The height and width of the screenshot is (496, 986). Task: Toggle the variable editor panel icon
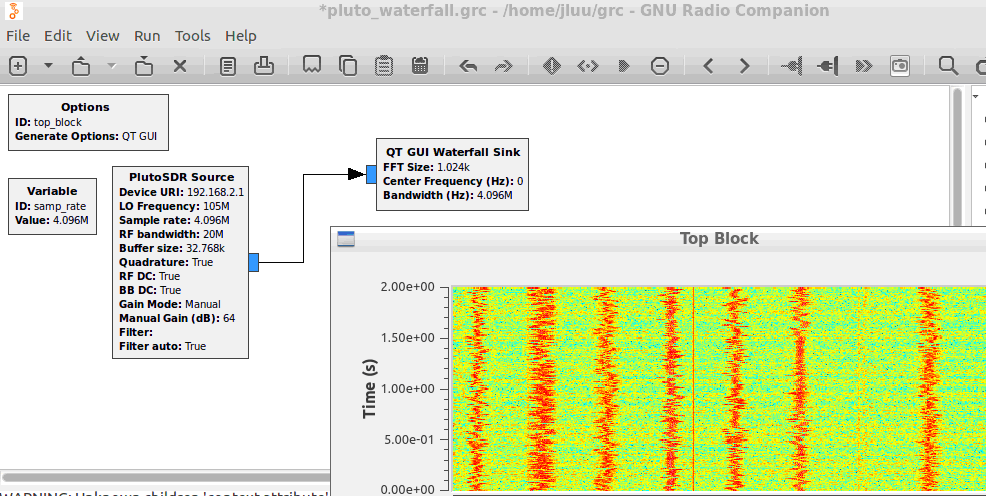coord(228,65)
